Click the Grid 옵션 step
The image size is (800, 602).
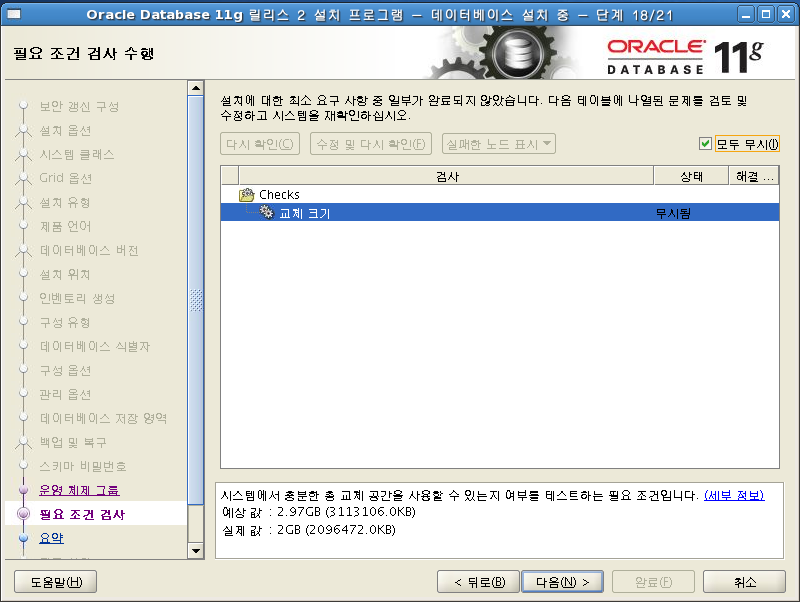(66, 178)
